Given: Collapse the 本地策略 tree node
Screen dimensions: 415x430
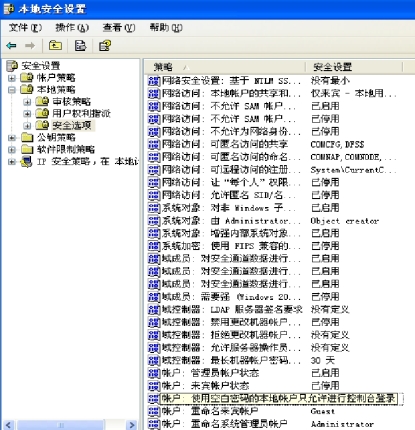Looking at the screenshot, I should (12, 90).
